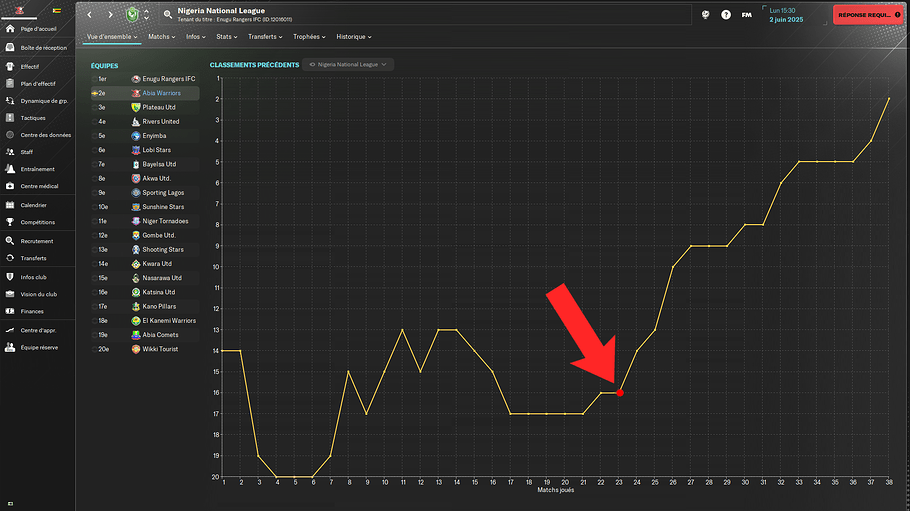Open Sporting Lagos team link
This screenshot has width=910, height=511.
[163, 193]
